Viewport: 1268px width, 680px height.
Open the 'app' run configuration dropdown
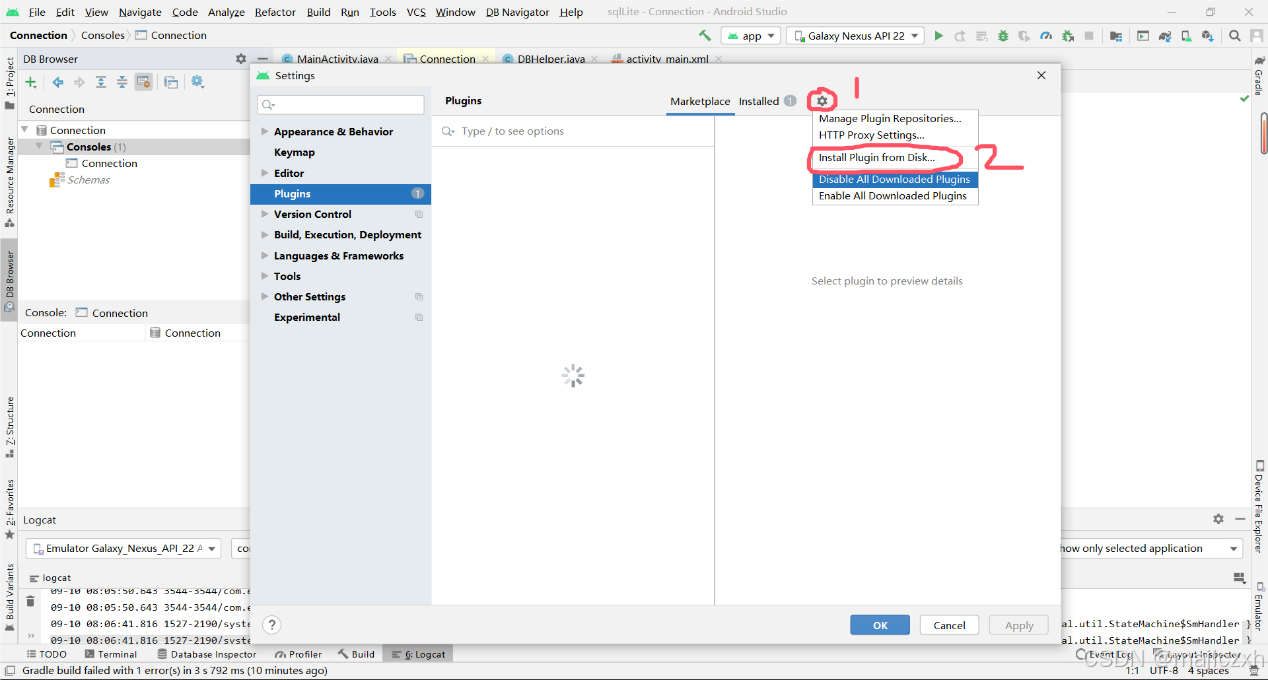pyautogui.click(x=750, y=34)
